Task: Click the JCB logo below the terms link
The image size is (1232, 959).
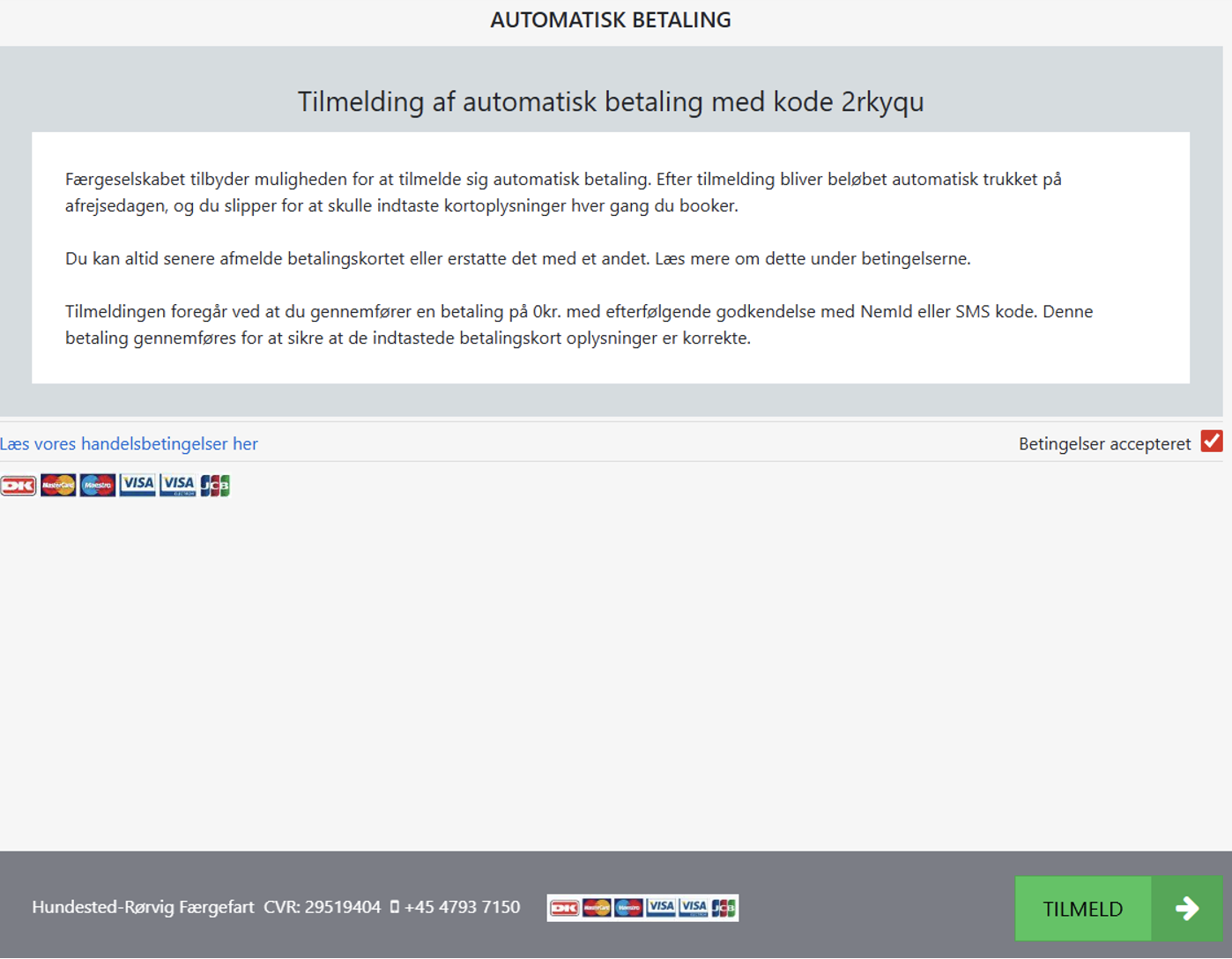Action: click(215, 486)
